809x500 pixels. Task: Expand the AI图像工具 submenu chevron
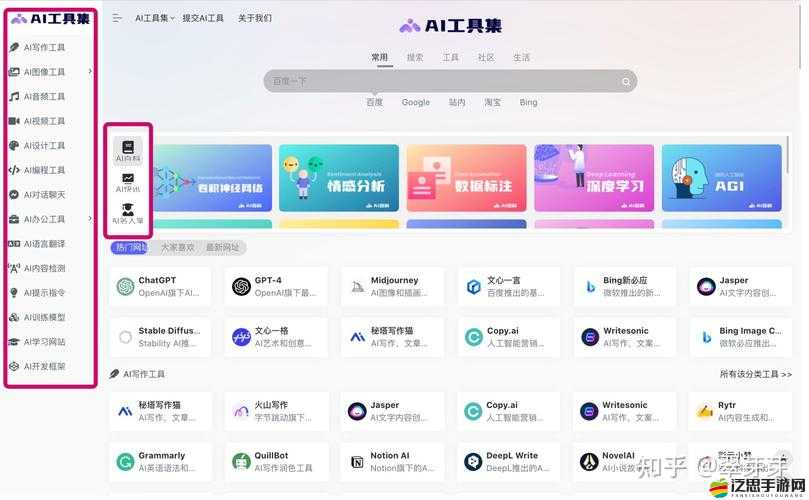point(90,71)
